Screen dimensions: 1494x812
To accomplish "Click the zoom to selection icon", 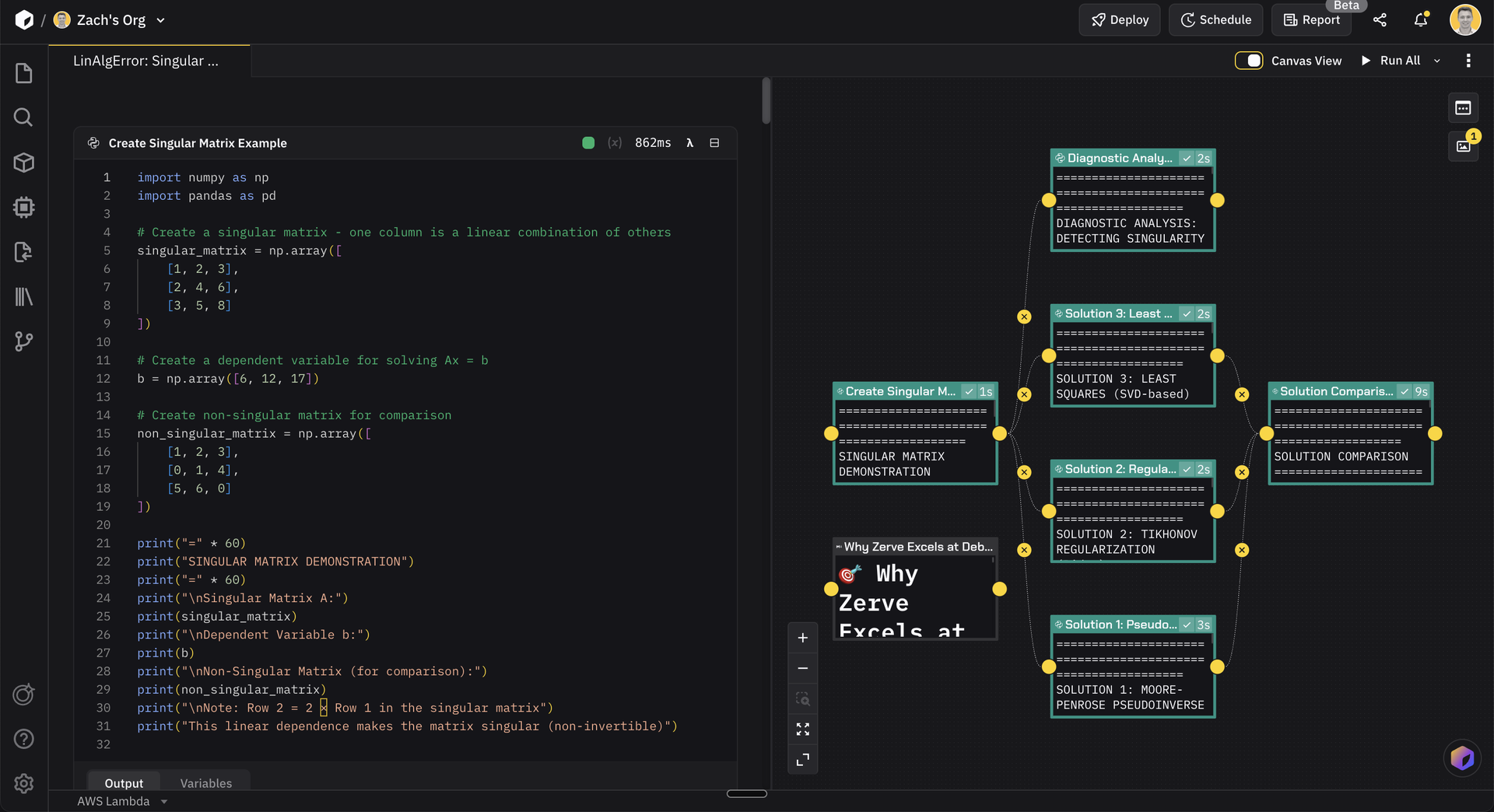I will [x=802, y=698].
